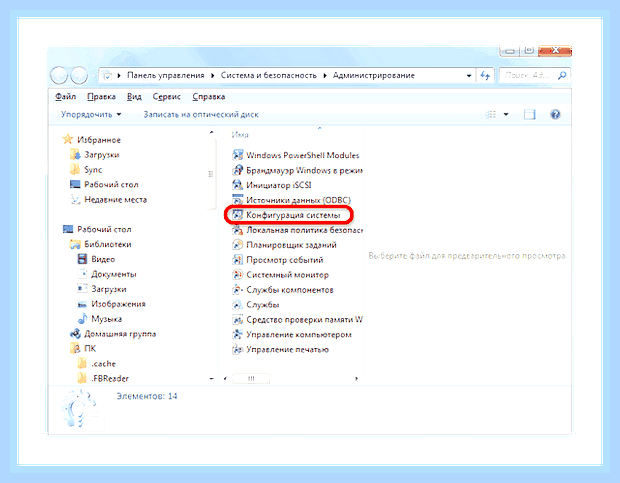
Task: Click the Имя column header
Action: 240,135
